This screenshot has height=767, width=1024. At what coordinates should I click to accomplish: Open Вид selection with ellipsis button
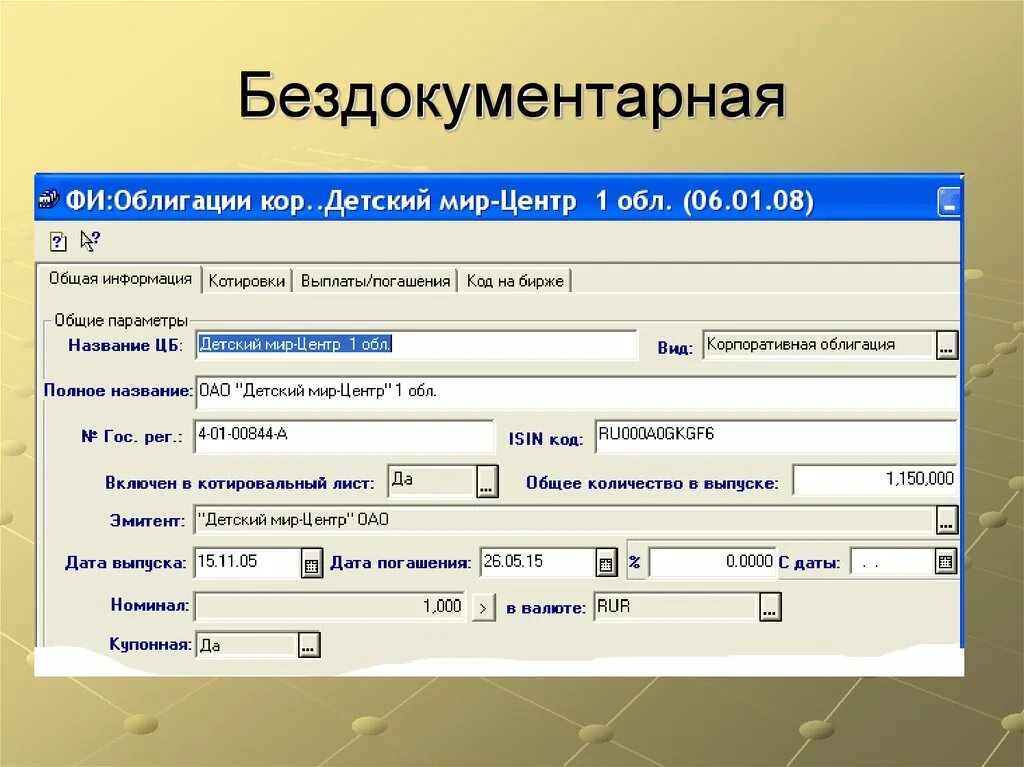click(947, 345)
